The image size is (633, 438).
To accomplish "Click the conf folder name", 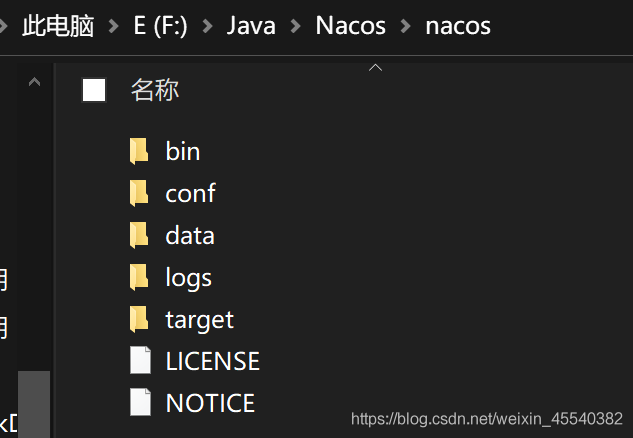I will (191, 193).
